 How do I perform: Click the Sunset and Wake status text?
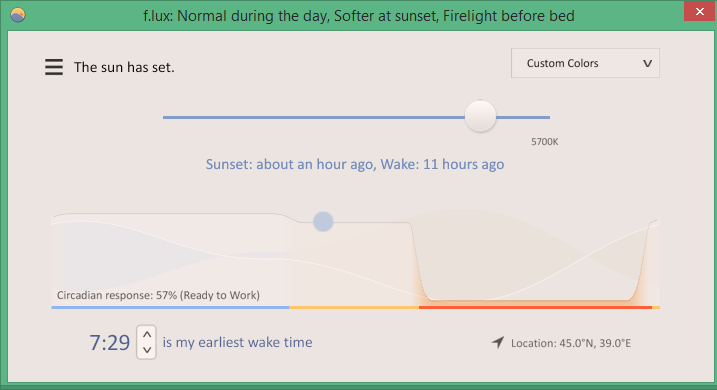[355, 164]
